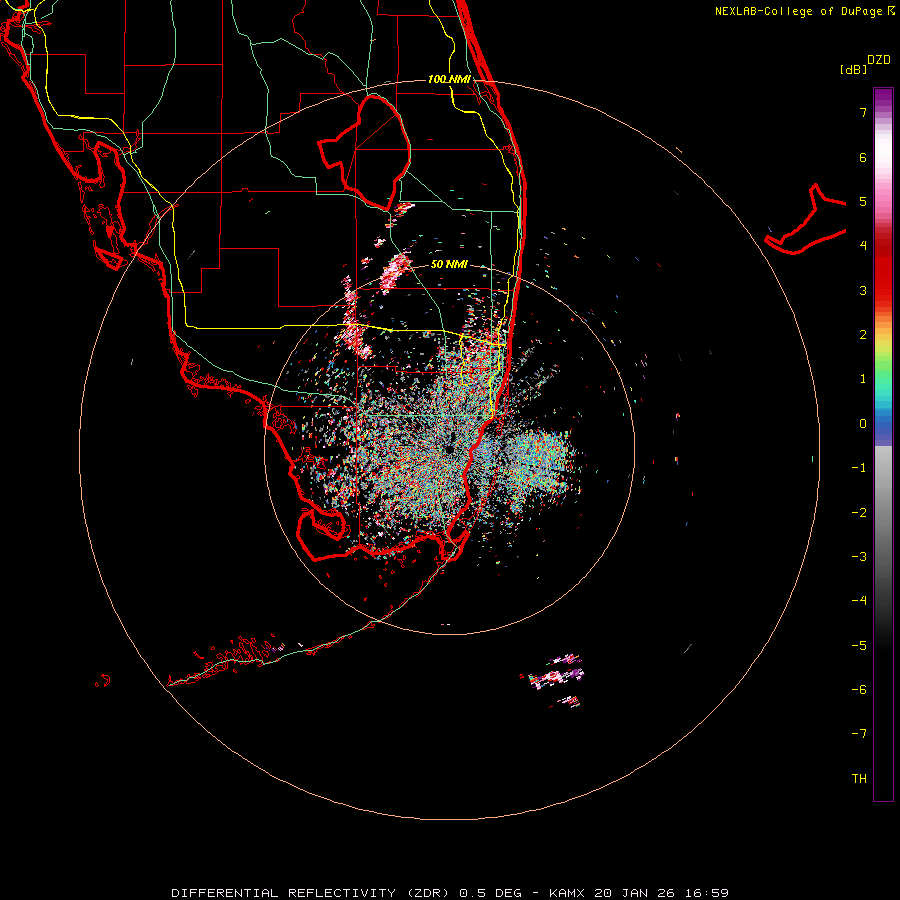Click the NEXLAB-College of DuPage label
900x900 pixels.
click(x=805, y=11)
